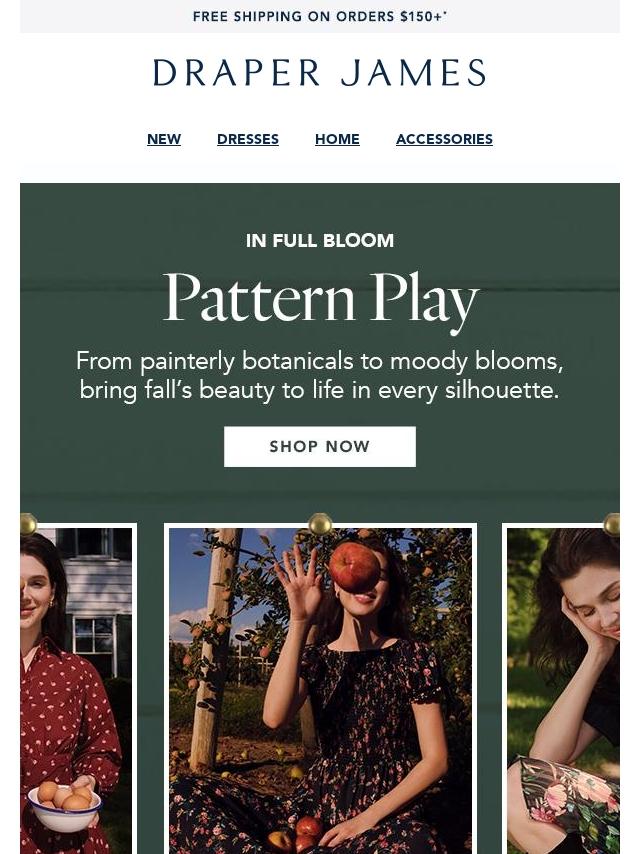The width and height of the screenshot is (640, 854).
Task: Click the Pattern Play headline
Action: (x=321, y=300)
